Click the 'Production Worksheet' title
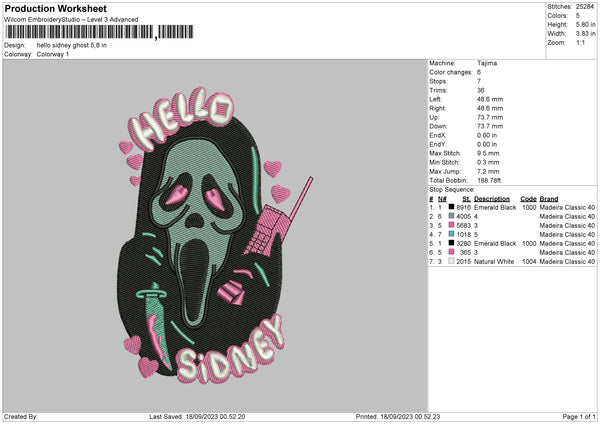The width and height of the screenshot is (600, 424). [x=55, y=8]
